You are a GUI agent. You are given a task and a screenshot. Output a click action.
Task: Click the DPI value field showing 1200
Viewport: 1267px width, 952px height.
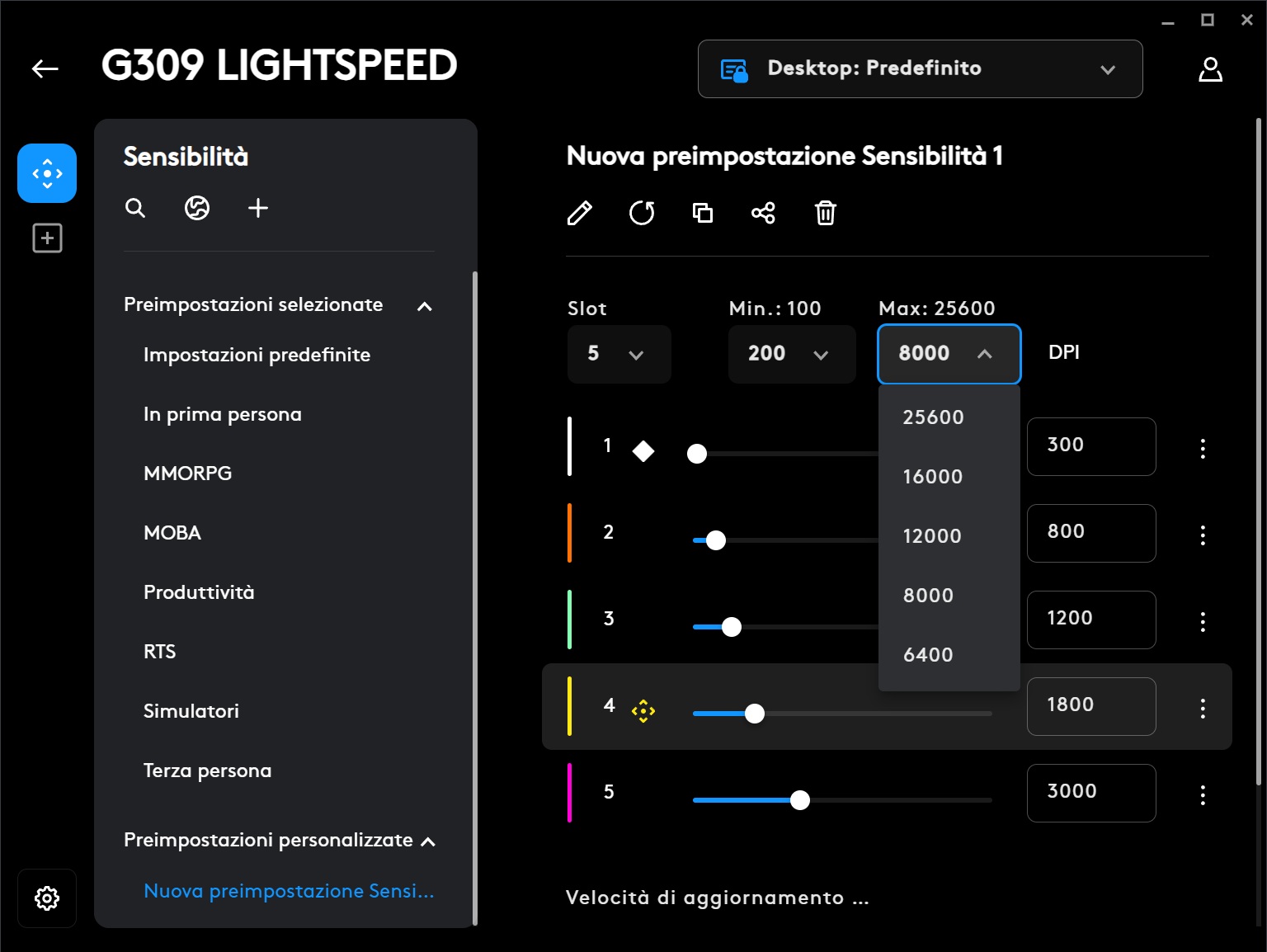1091,620
